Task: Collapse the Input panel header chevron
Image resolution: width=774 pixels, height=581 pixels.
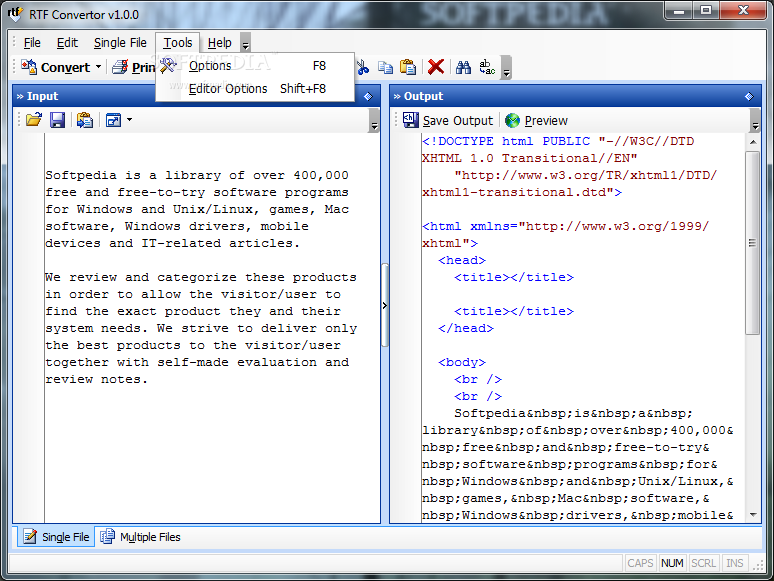Action: point(20,96)
